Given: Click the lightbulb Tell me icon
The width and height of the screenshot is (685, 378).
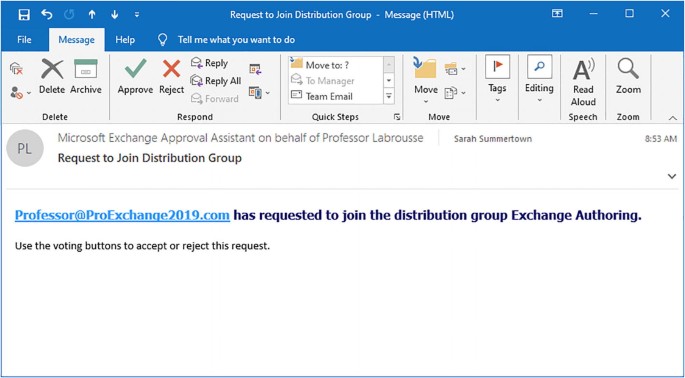Looking at the screenshot, I should 163,40.
